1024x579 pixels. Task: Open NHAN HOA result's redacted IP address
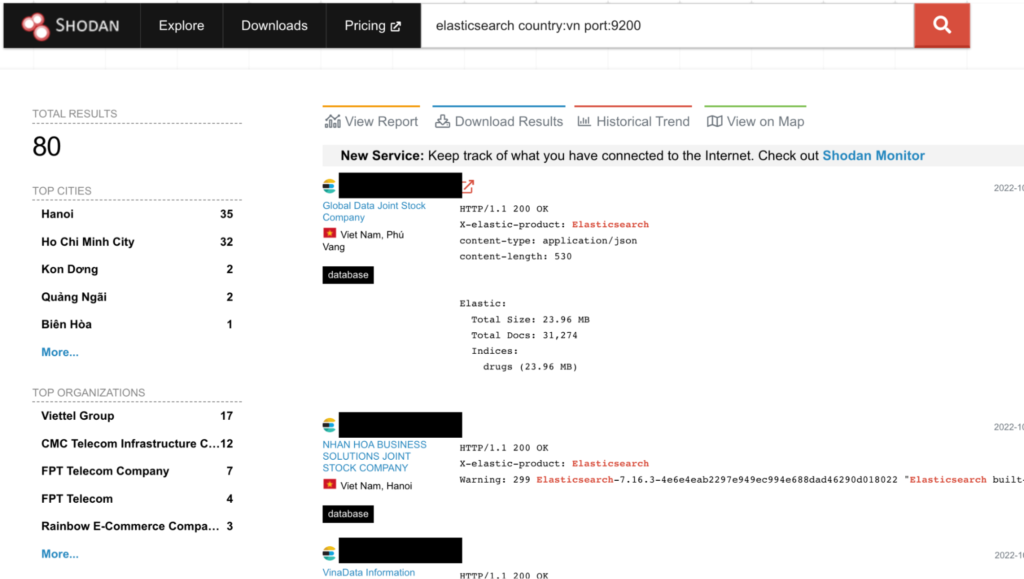coord(400,424)
